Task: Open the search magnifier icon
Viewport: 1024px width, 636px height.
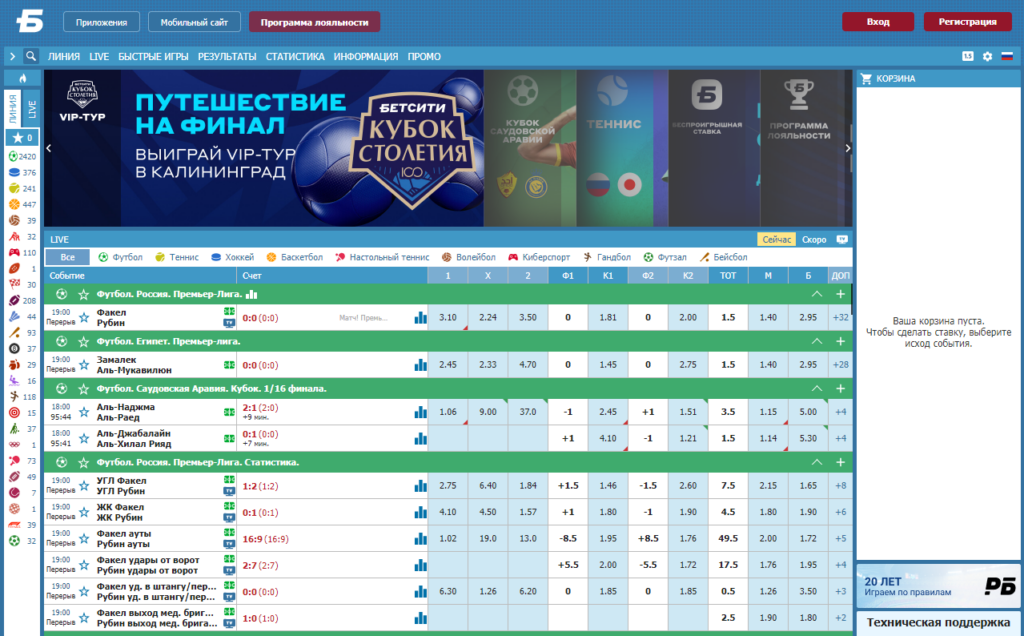Action: (31, 56)
